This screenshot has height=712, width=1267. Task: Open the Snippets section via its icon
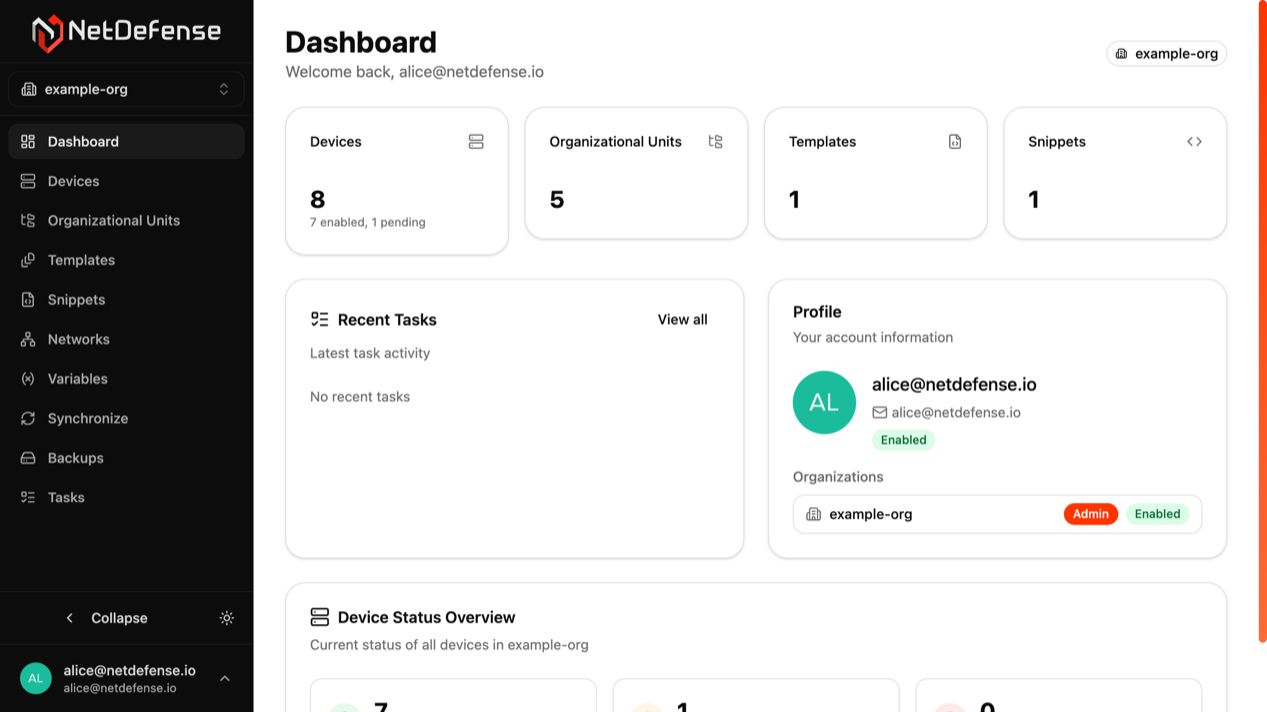[28, 299]
